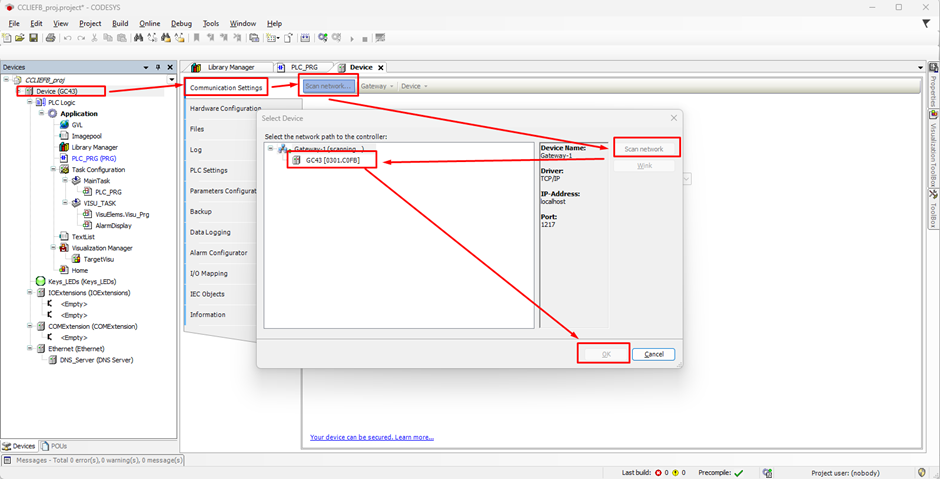Click 'Your device can be secured' link
The image size is (940, 479).
point(372,437)
